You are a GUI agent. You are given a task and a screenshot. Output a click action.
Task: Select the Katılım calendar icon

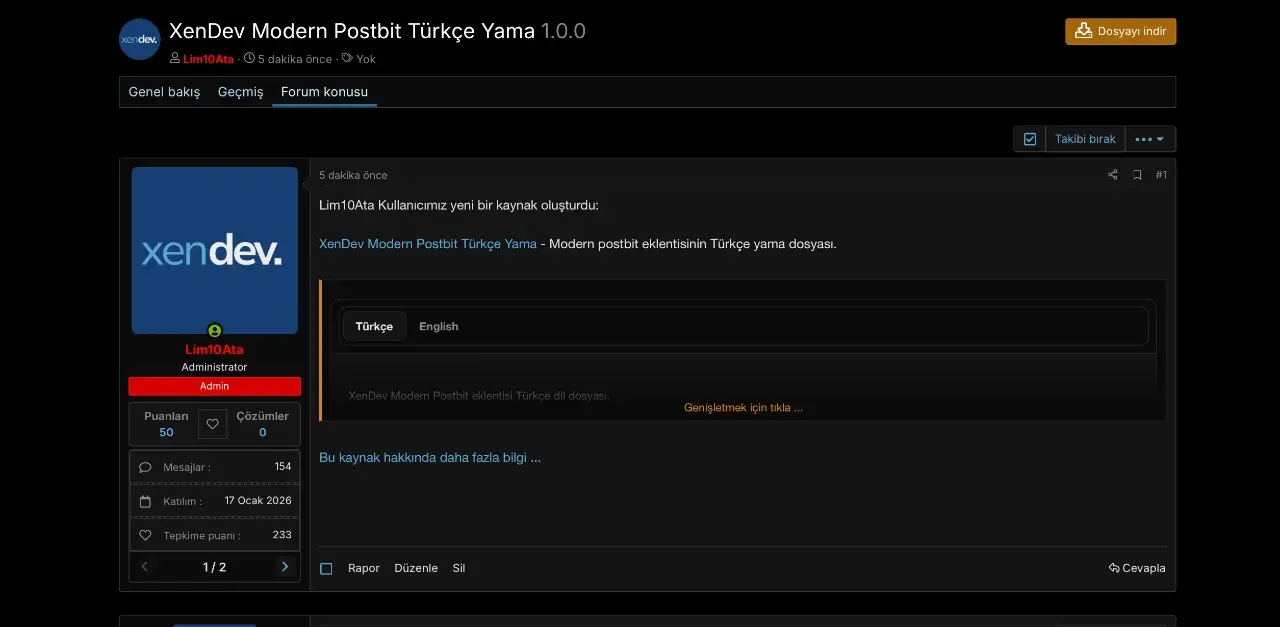click(145, 500)
